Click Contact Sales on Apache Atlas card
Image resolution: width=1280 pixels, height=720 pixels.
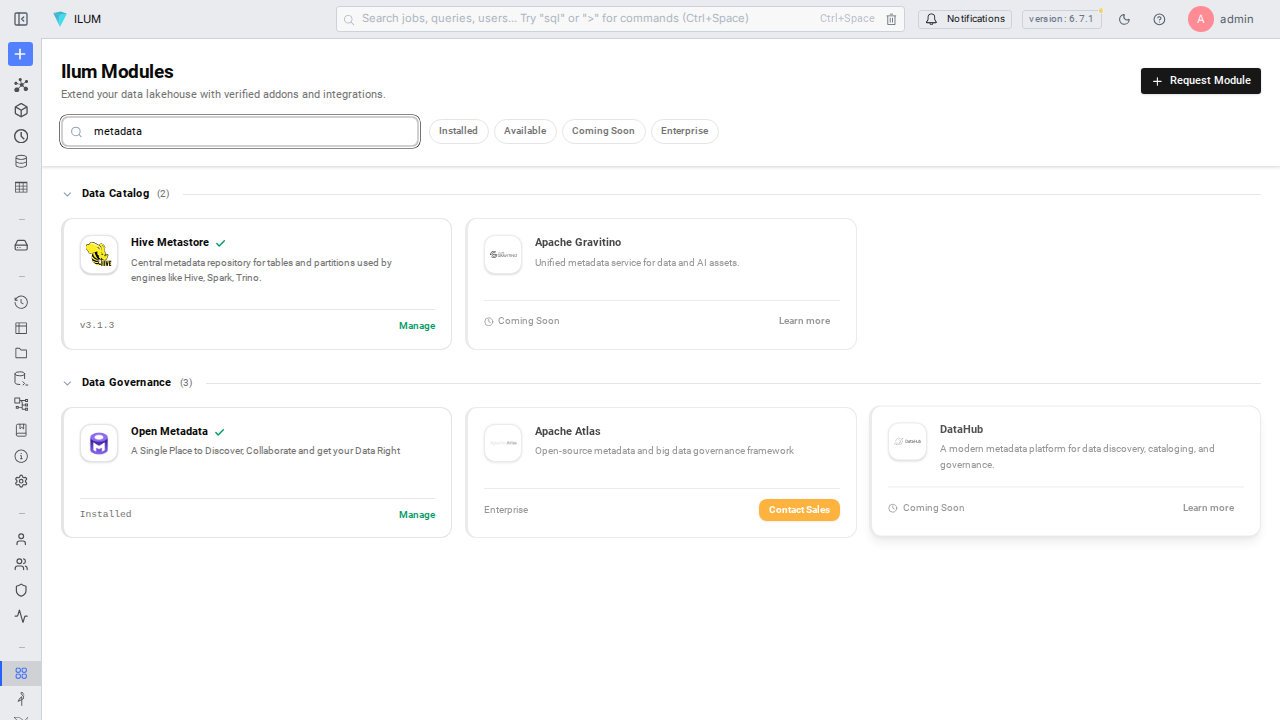point(799,510)
